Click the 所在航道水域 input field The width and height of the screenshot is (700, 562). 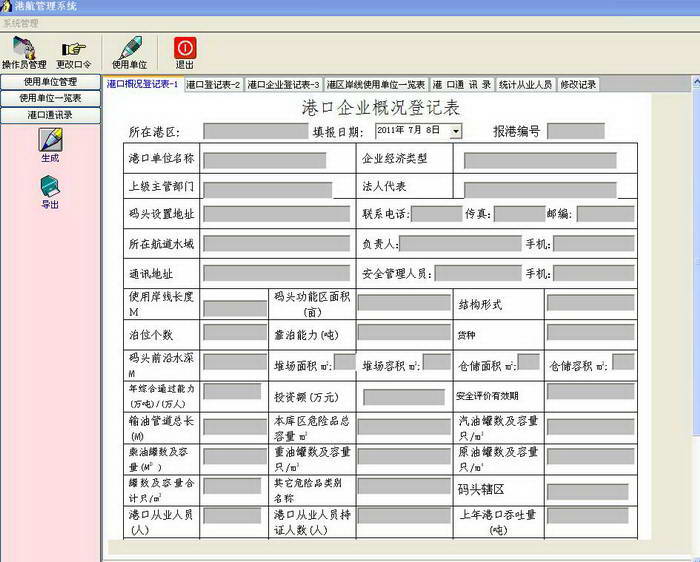coord(277,244)
